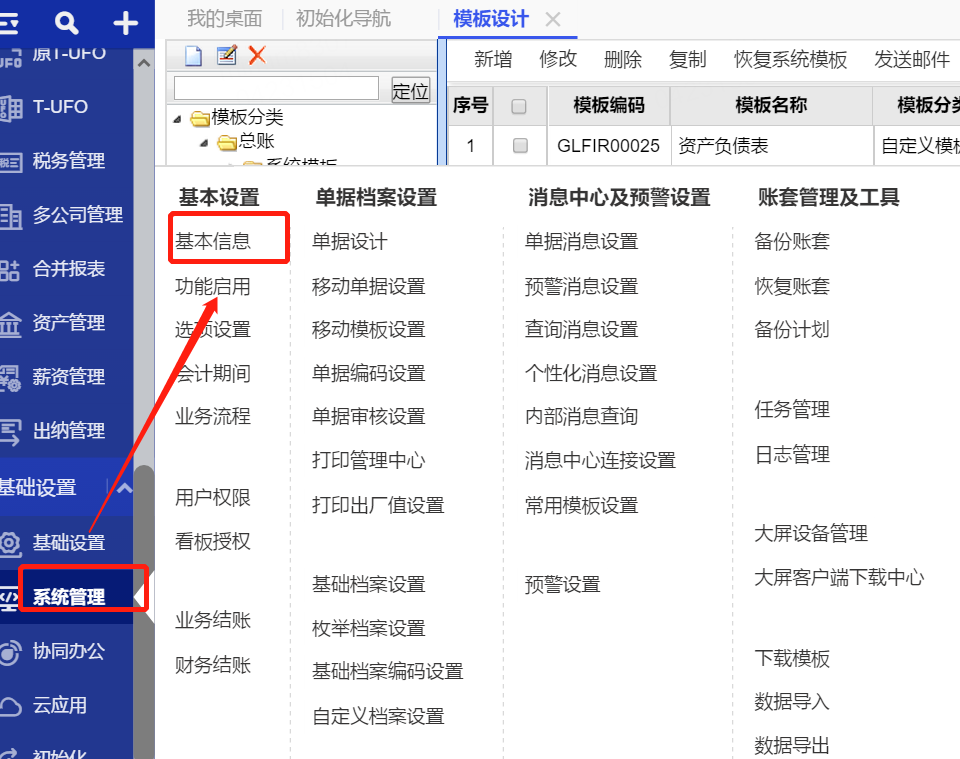The height and width of the screenshot is (759, 960).
Task: Open 薪资管理 sidebar module
Action: (69, 376)
